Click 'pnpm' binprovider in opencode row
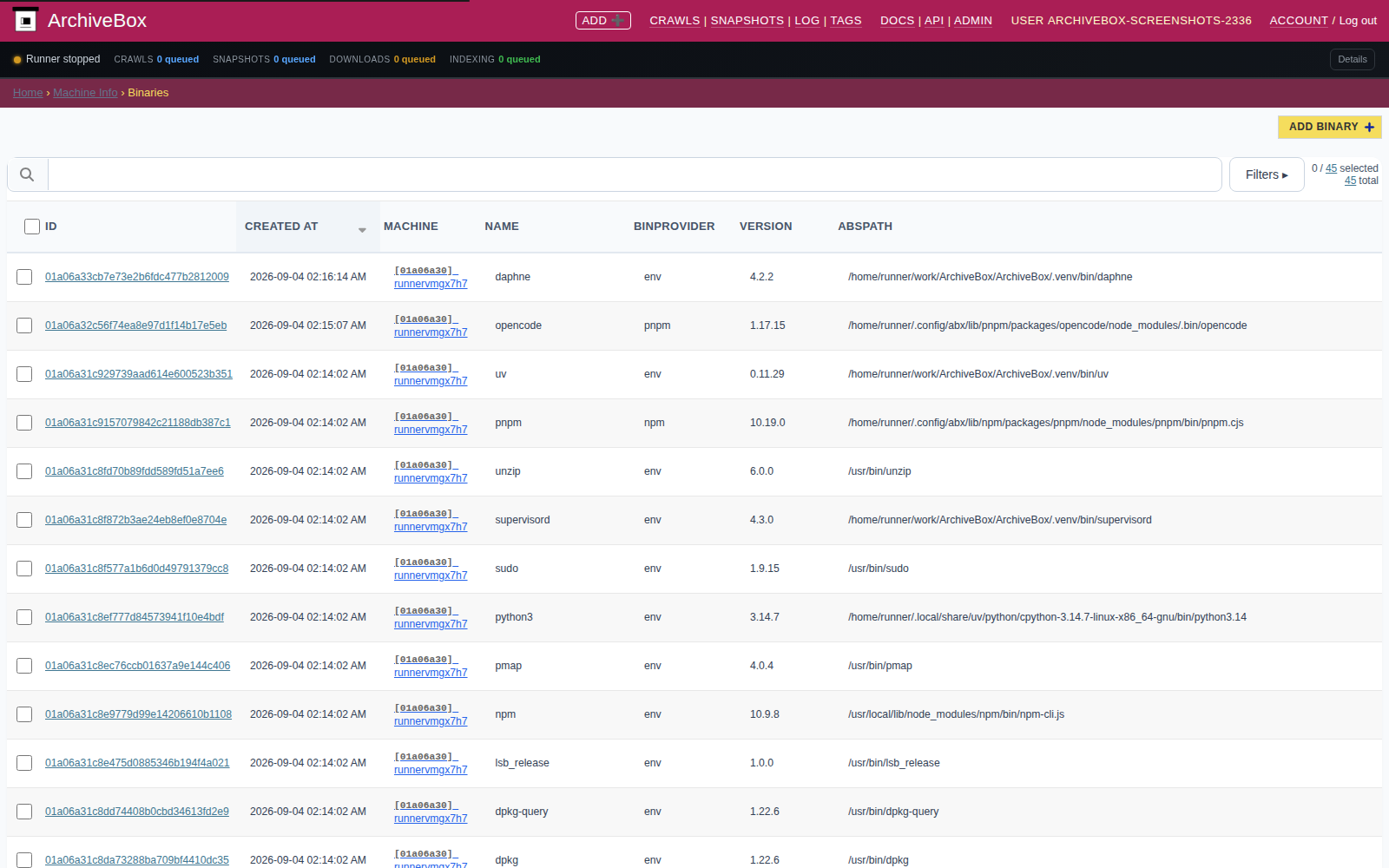This screenshot has height=868, width=1389. click(x=656, y=325)
